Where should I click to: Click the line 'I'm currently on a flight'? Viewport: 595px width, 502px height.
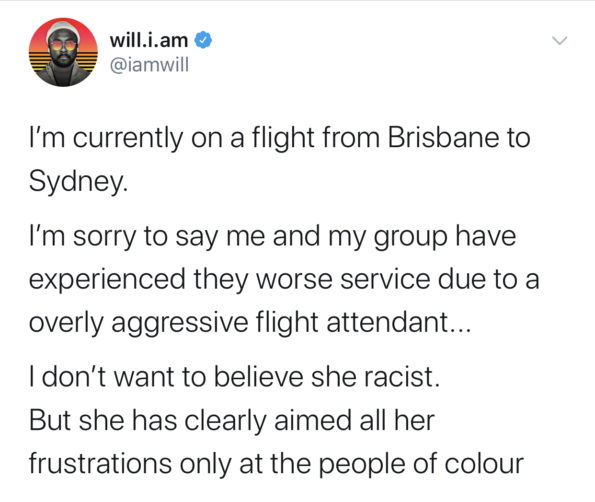(x=280, y=138)
